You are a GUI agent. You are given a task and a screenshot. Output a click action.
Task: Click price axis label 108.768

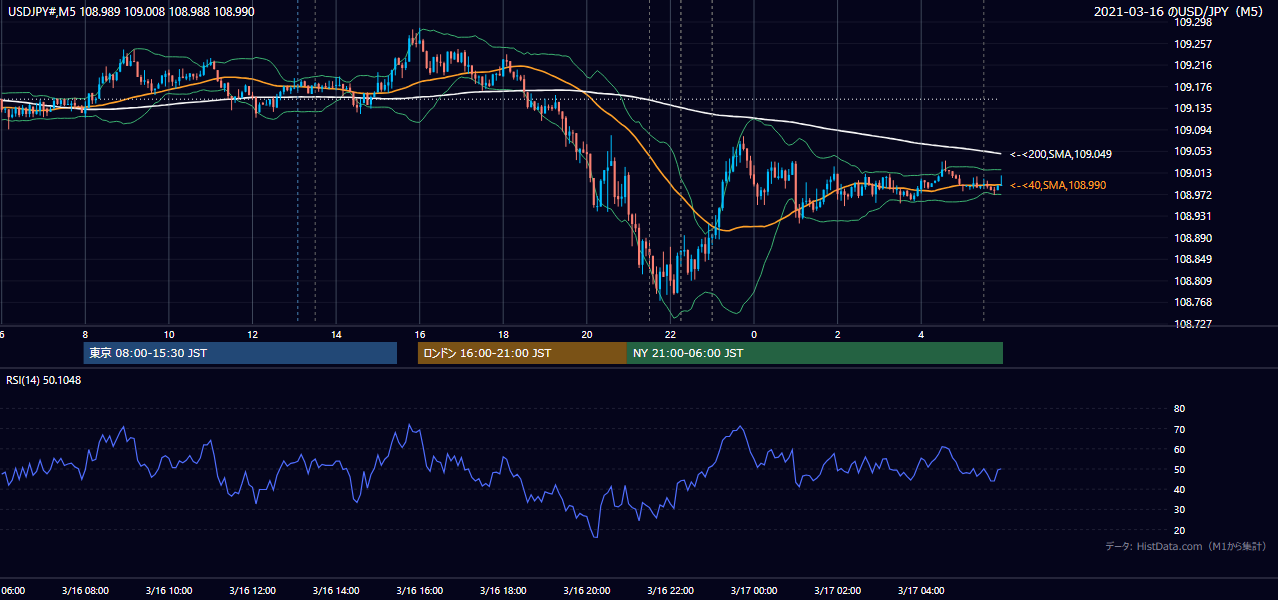tap(1193, 302)
